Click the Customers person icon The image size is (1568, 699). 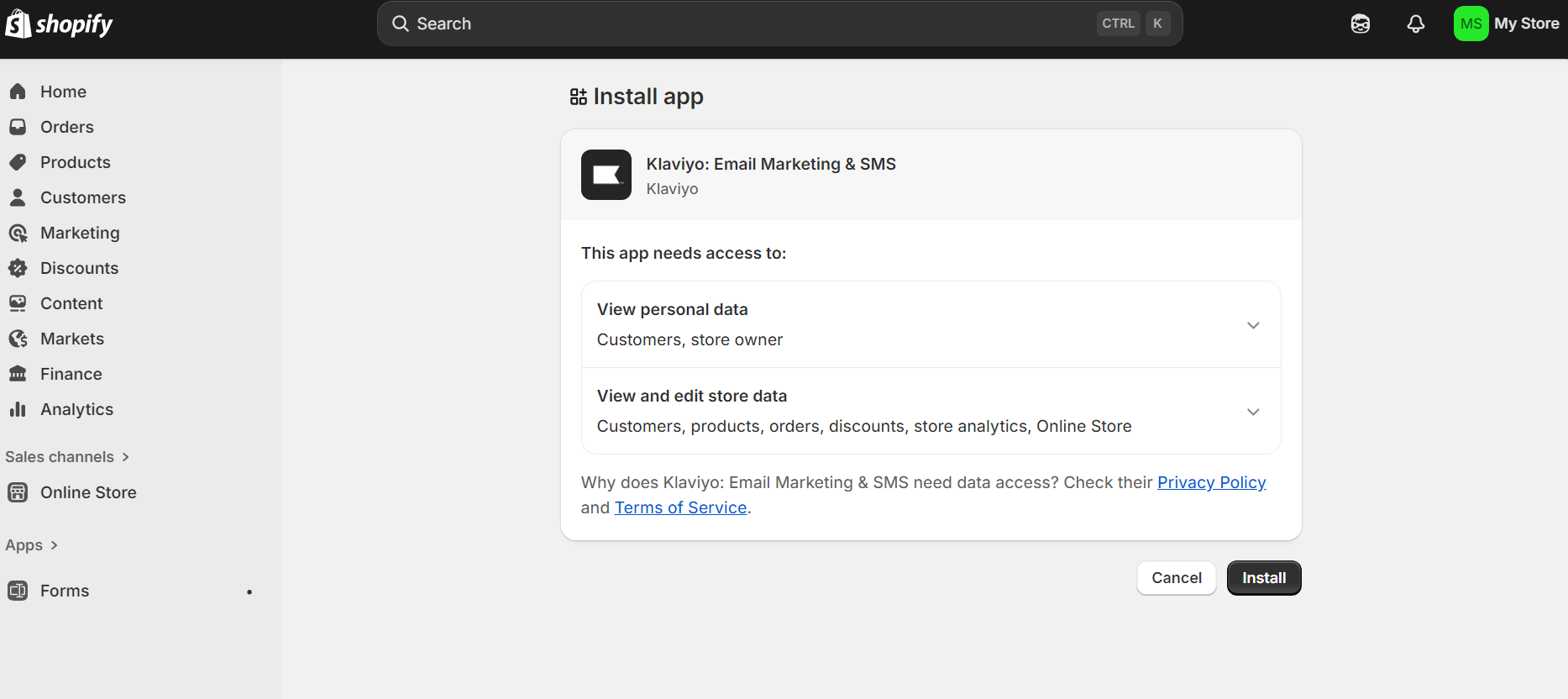(x=18, y=197)
